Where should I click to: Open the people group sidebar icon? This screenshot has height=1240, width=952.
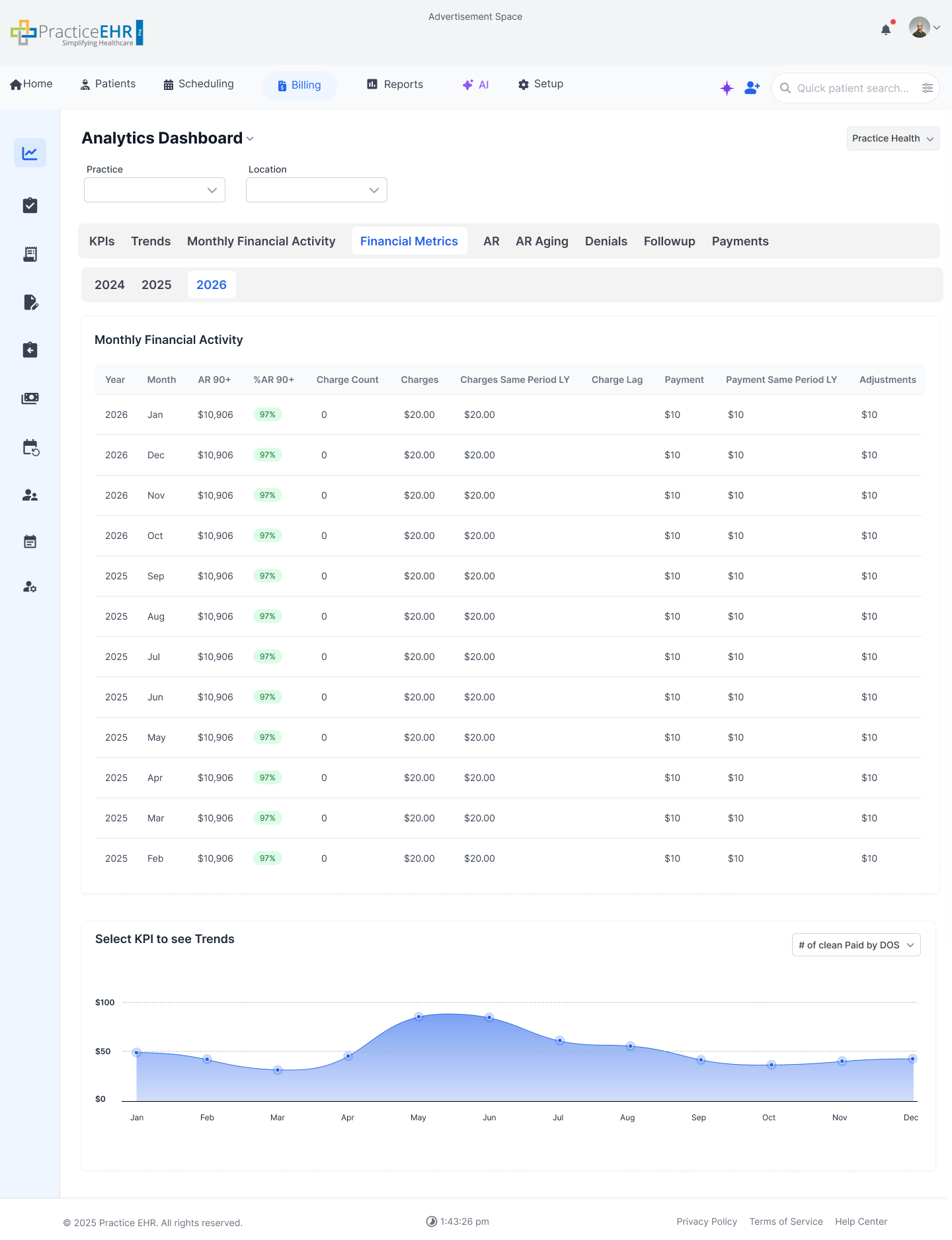click(x=30, y=495)
